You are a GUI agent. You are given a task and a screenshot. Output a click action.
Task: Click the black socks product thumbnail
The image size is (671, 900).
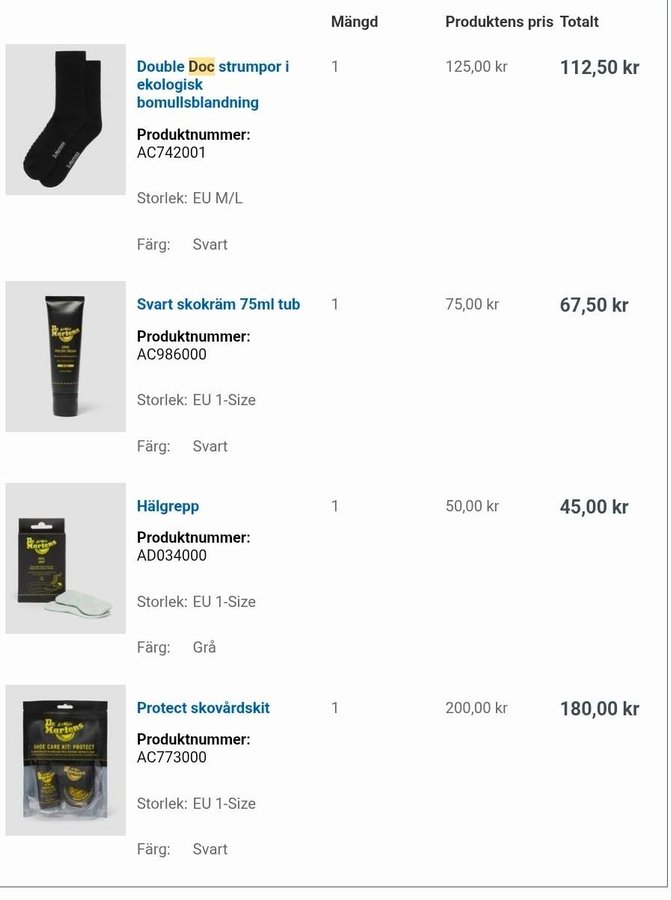point(65,119)
